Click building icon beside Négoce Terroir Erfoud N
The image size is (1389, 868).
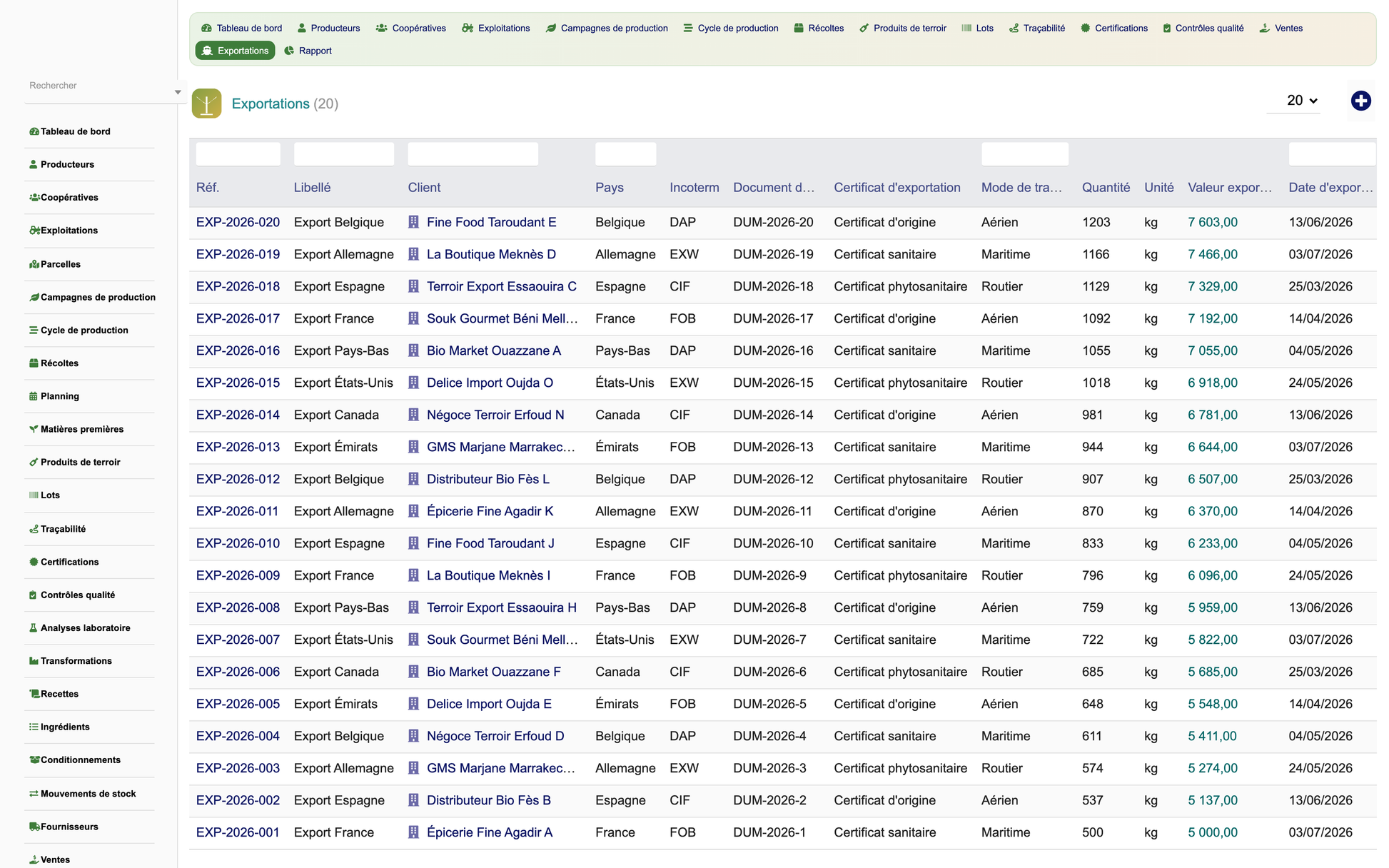(413, 415)
